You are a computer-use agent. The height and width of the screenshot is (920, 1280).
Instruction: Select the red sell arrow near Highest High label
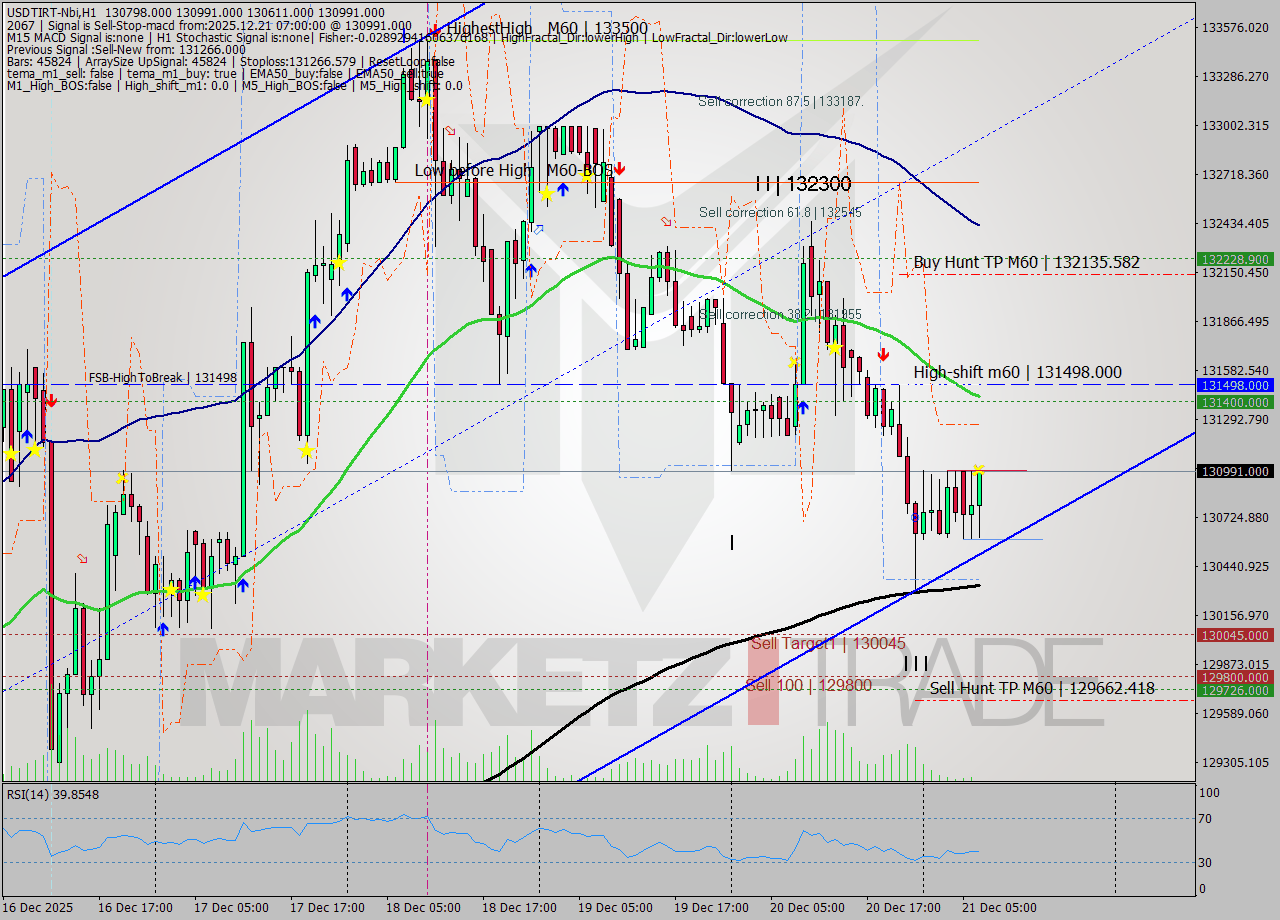pyautogui.click(x=435, y=27)
